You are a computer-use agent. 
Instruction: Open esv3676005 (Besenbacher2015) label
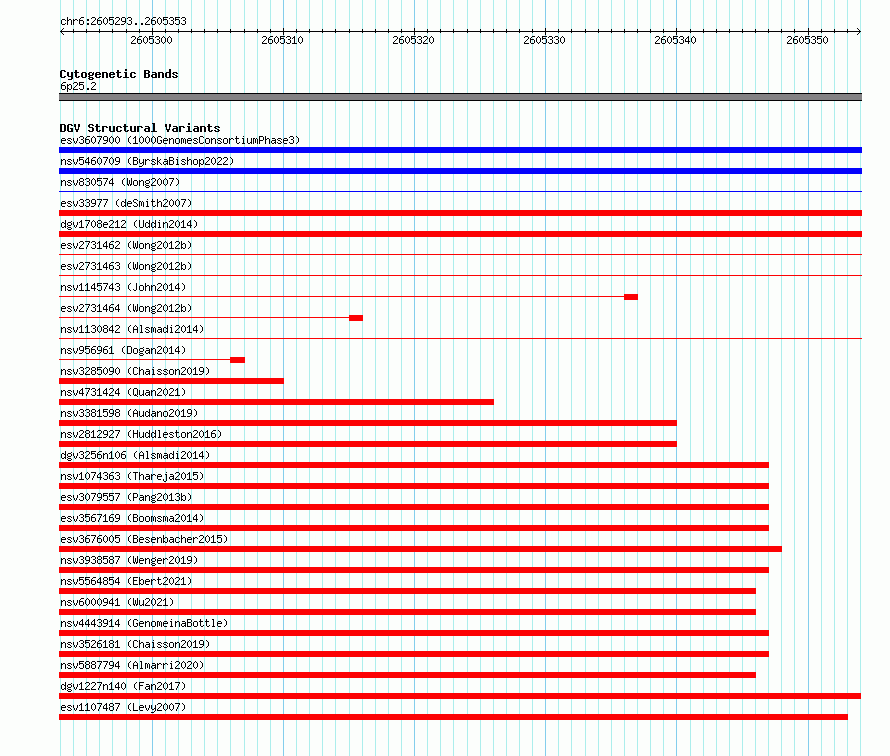(x=144, y=539)
